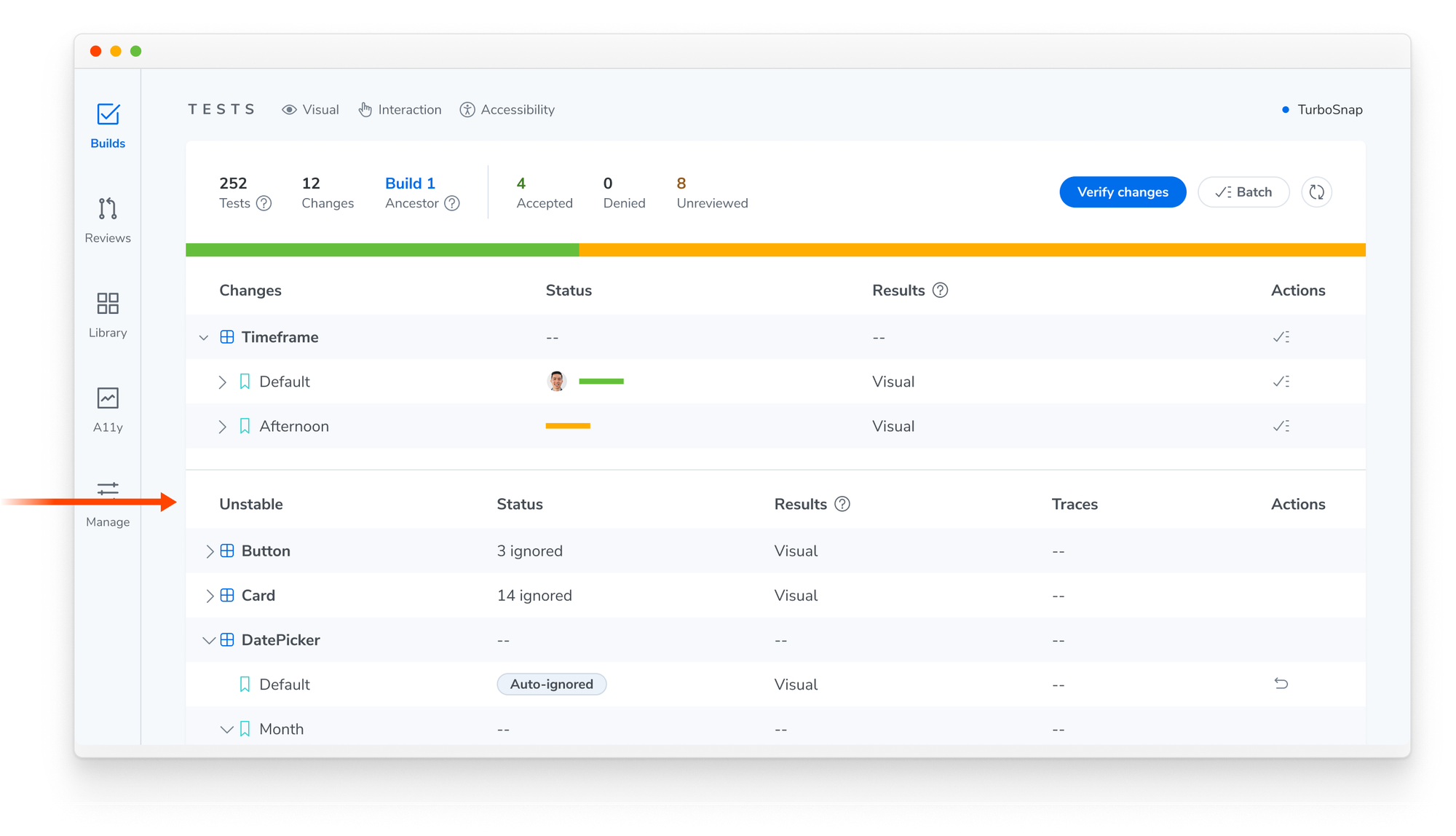Toggle the Interaction tests filter
Viewport: 1456px width, 836px height.
(400, 110)
